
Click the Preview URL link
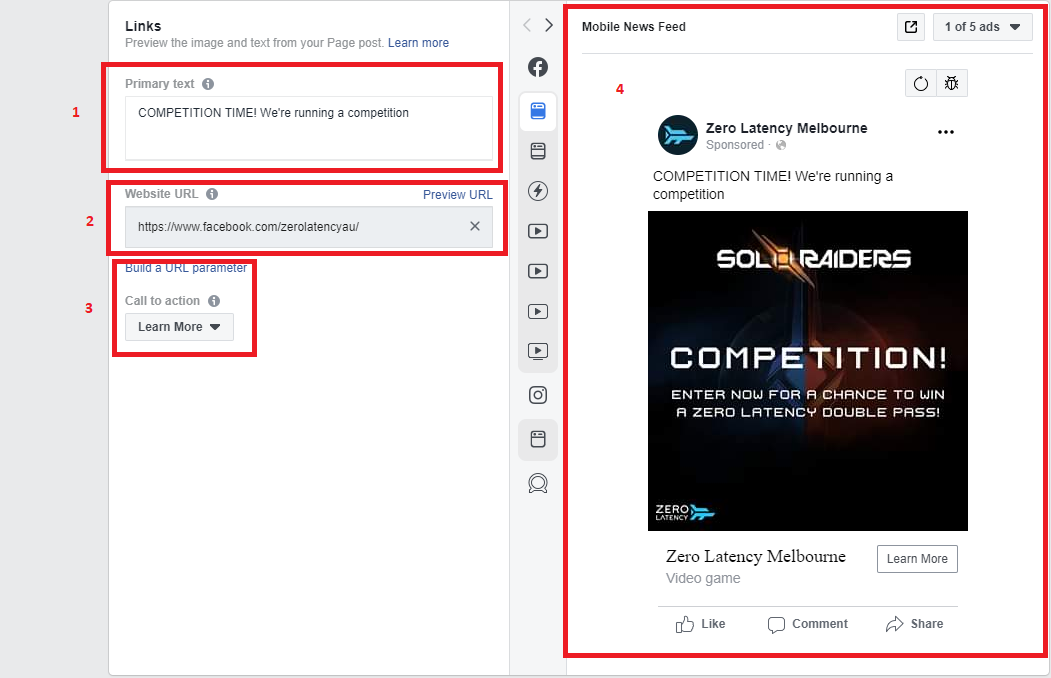coord(457,194)
